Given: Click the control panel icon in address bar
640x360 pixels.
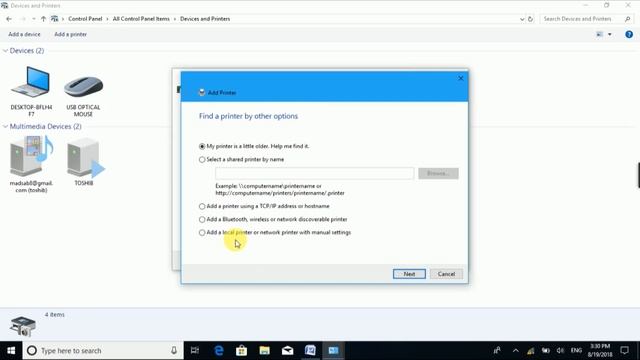Looking at the screenshot, I should (x=54, y=19).
